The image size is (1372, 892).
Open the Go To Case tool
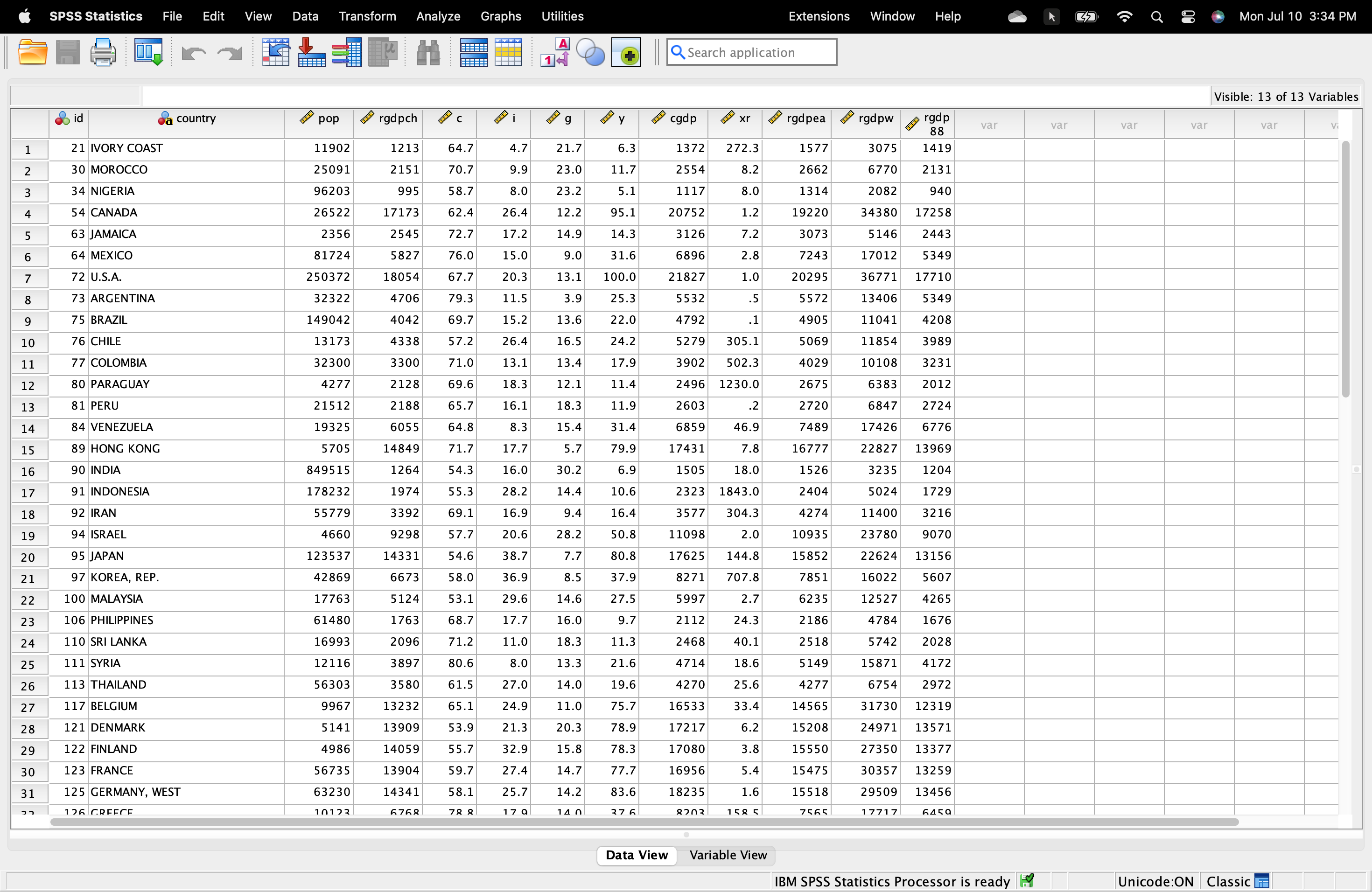[x=275, y=52]
